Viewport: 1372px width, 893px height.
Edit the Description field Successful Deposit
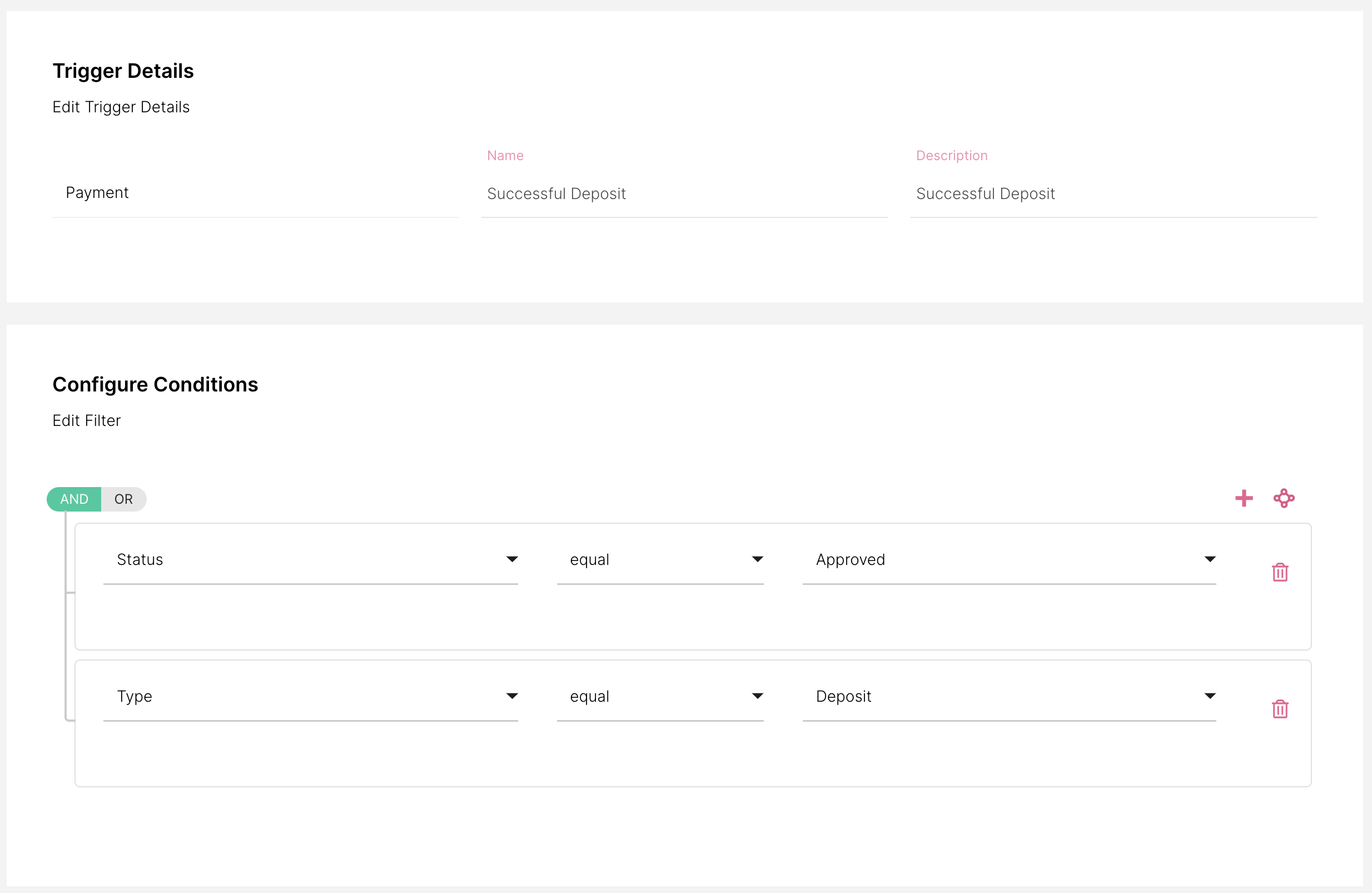click(x=1113, y=194)
